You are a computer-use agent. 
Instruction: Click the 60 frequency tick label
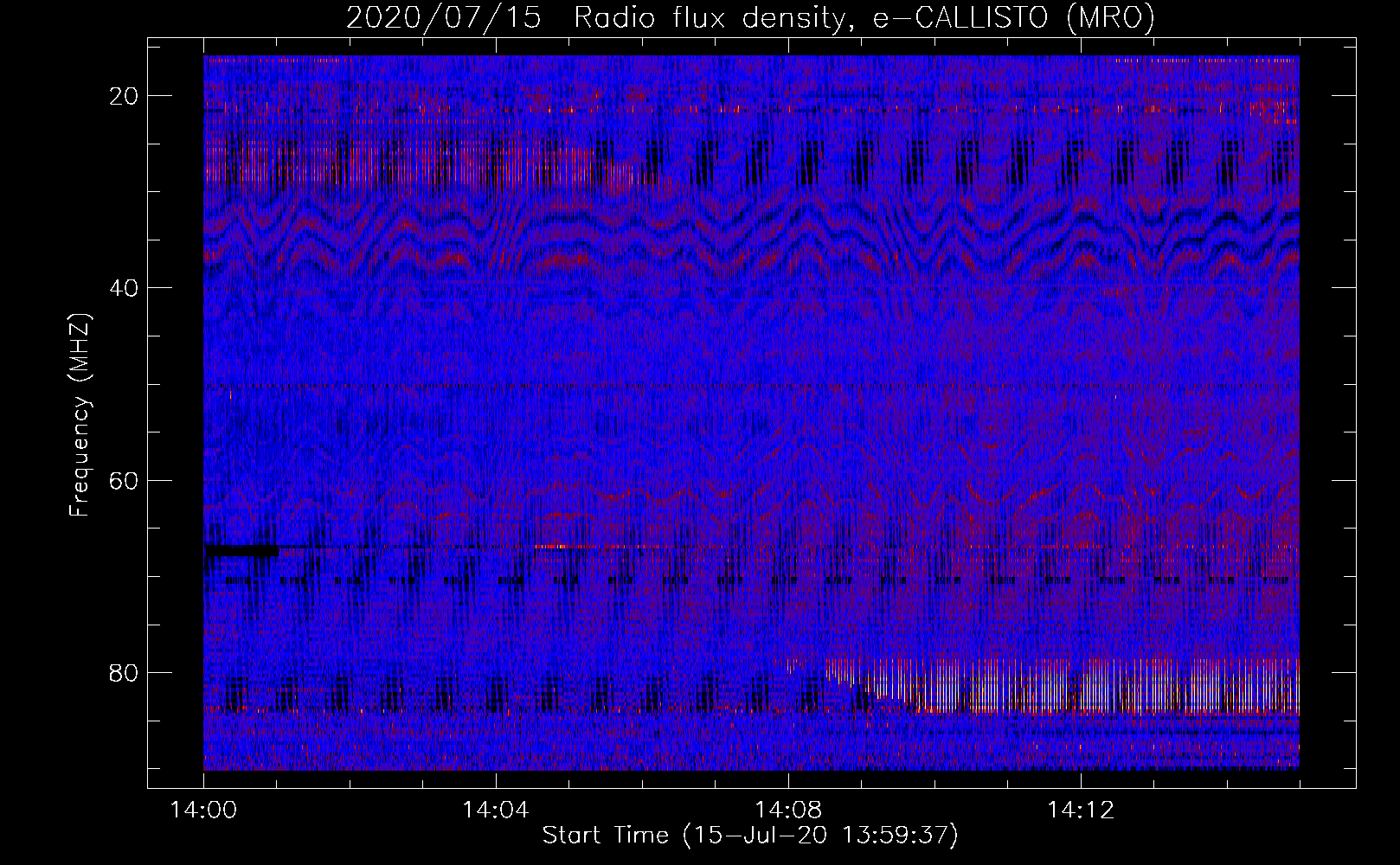[124, 480]
